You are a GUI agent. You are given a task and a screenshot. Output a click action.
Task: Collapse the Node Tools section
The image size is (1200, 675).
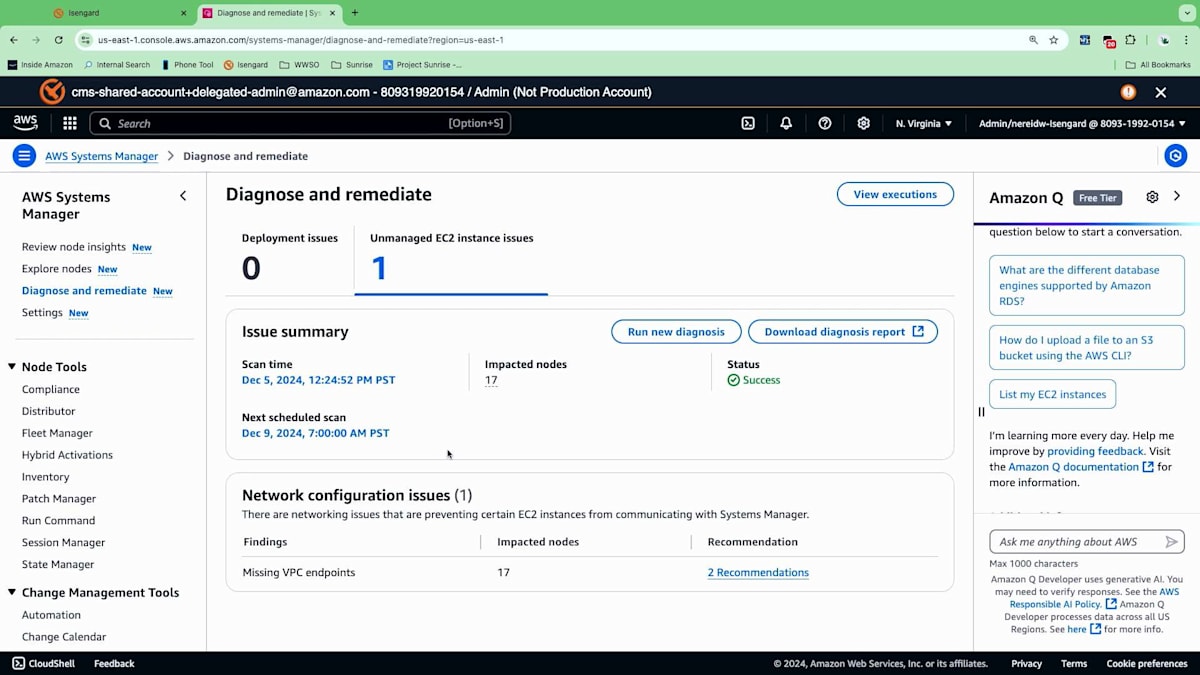[x=13, y=367]
